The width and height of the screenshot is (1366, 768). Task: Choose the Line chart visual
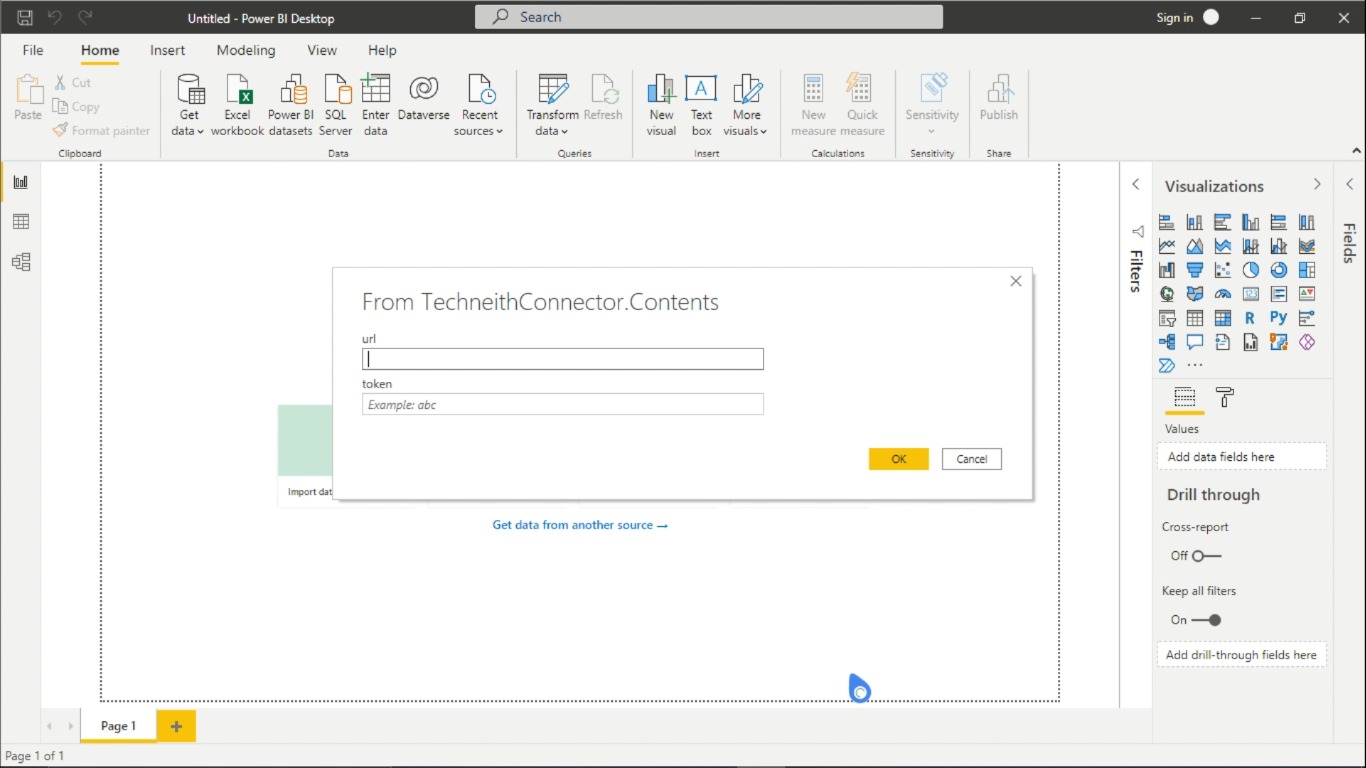(1167, 246)
